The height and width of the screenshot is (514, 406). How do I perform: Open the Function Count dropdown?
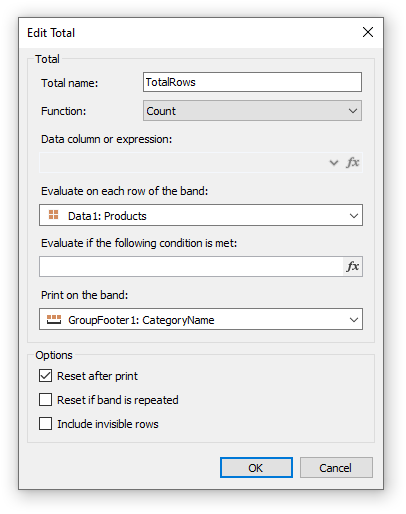pyautogui.click(x=252, y=111)
